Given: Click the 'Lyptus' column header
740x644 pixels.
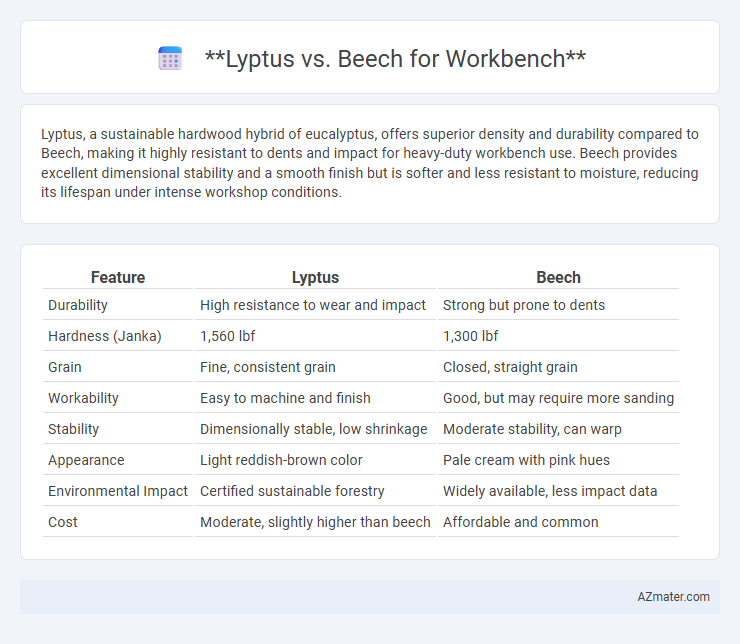Looking at the screenshot, I should click(x=315, y=277).
